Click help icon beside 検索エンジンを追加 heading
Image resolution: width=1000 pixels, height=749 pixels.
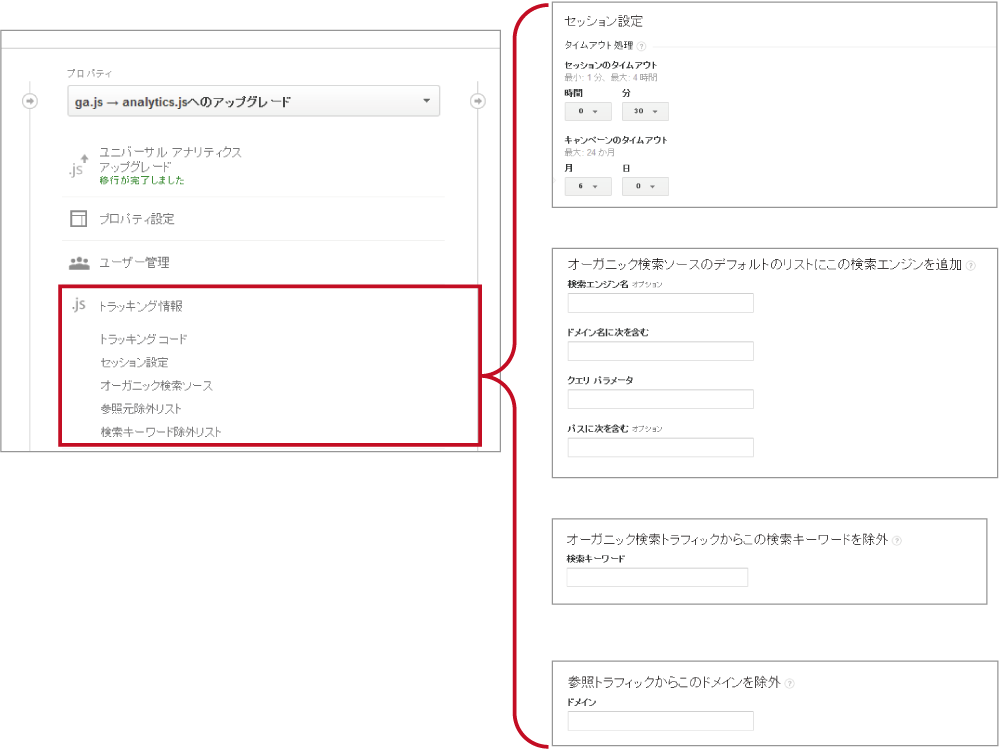coord(971,266)
